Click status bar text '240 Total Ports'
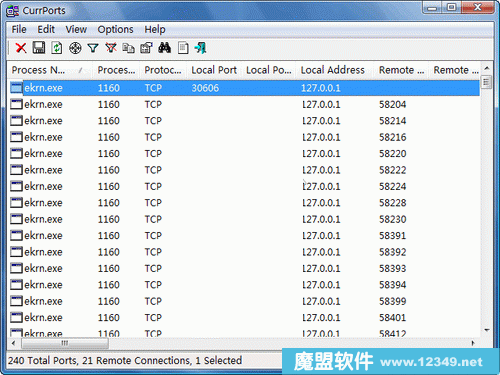The image size is (500, 375). (x=43, y=361)
